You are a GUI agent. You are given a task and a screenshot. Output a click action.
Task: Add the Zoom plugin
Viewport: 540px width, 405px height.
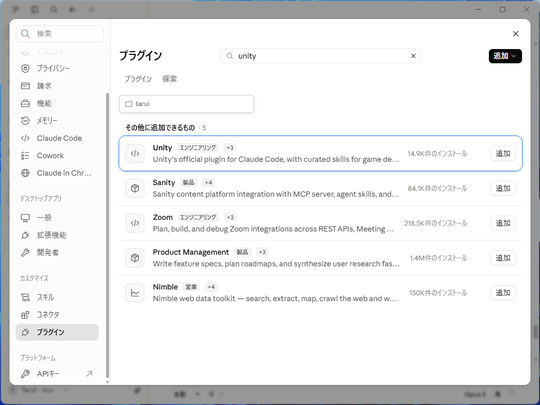click(503, 223)
